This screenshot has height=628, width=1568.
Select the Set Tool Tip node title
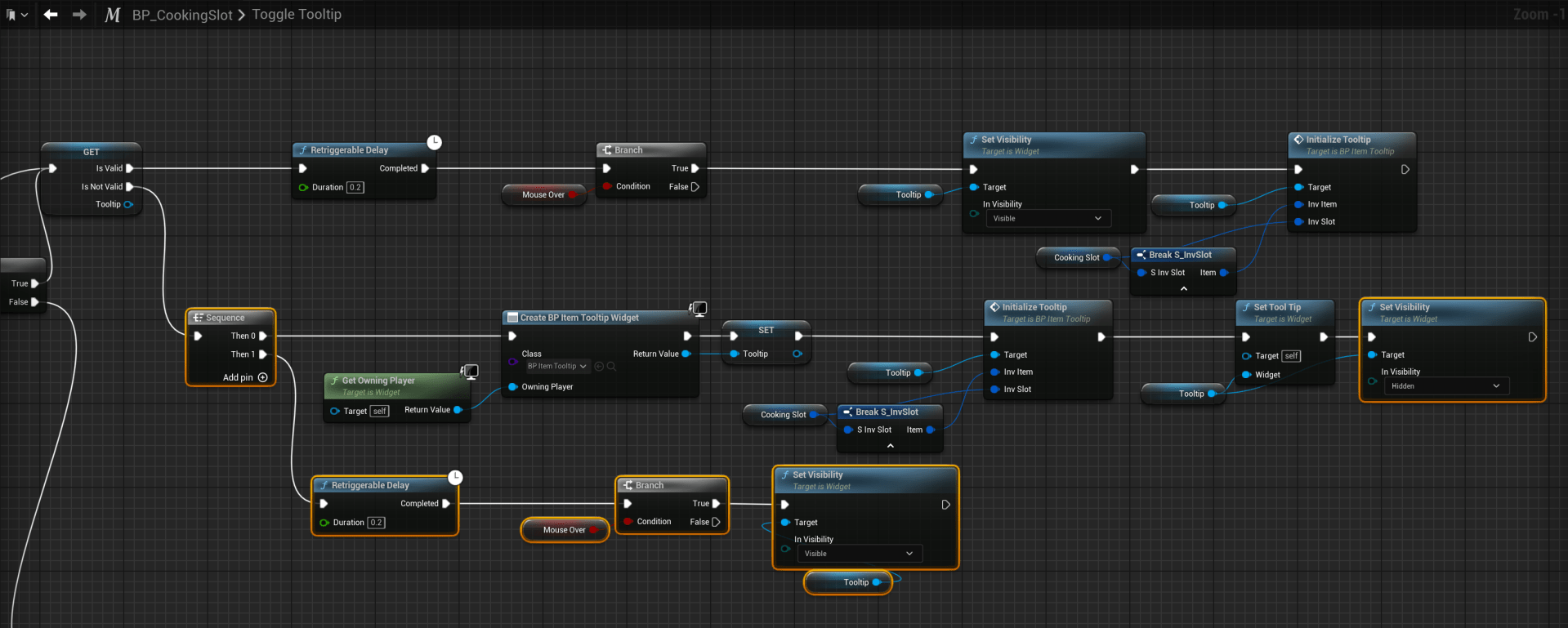[x=1277, y=308]
